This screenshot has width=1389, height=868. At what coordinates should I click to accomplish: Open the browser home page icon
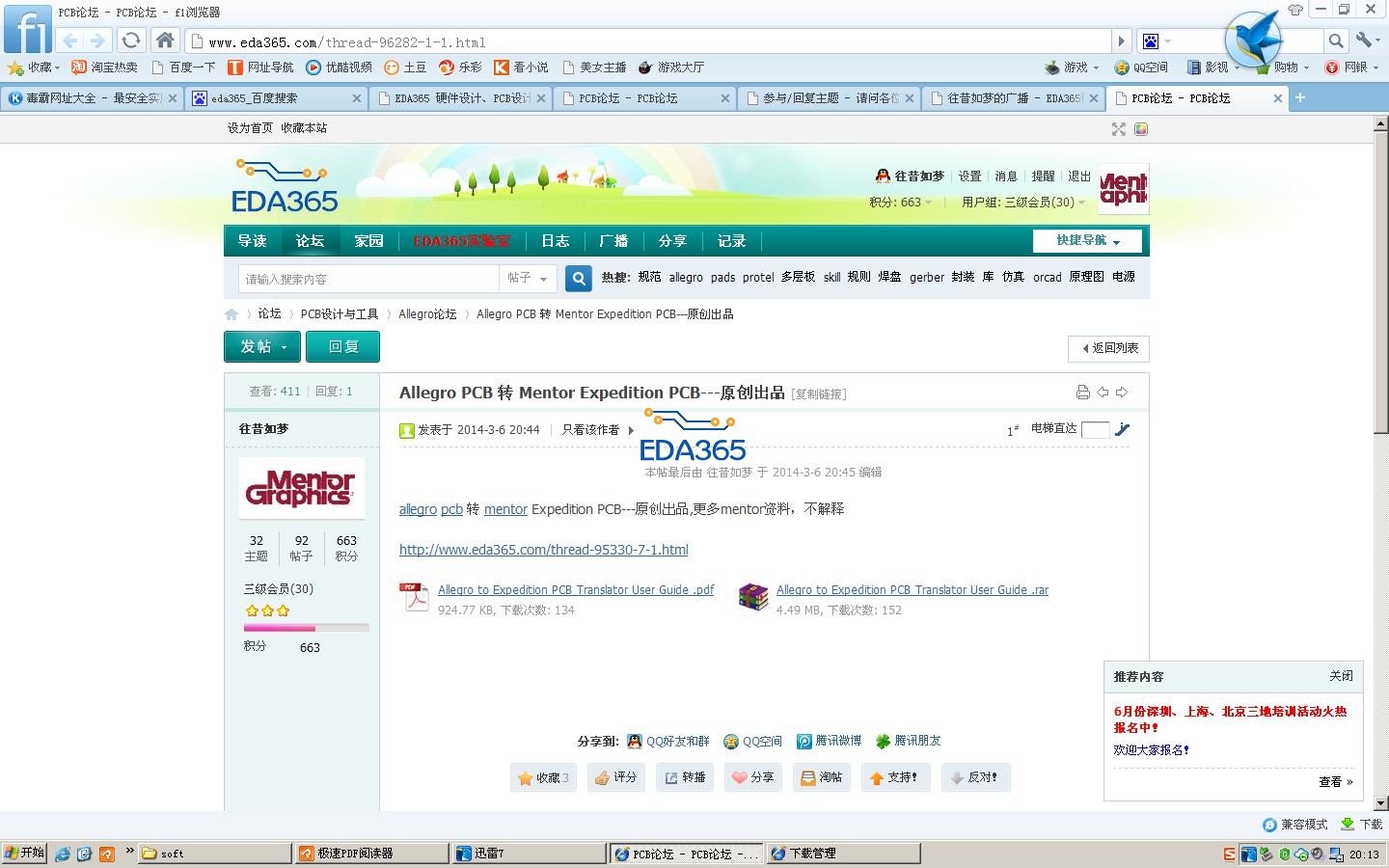click(x=165, y=41)
